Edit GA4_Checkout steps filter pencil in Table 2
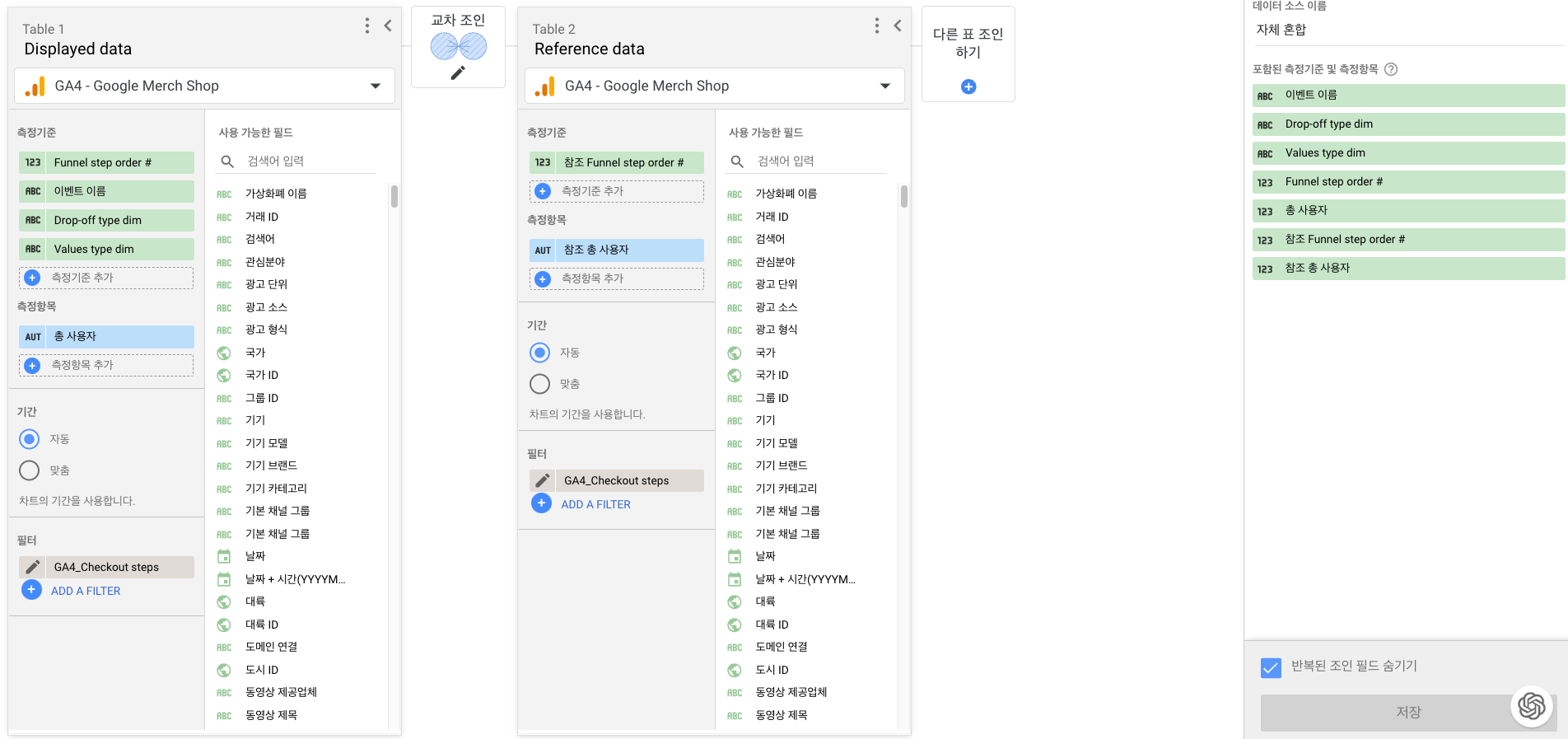1568x739 pixels. (x=543, y=480)
